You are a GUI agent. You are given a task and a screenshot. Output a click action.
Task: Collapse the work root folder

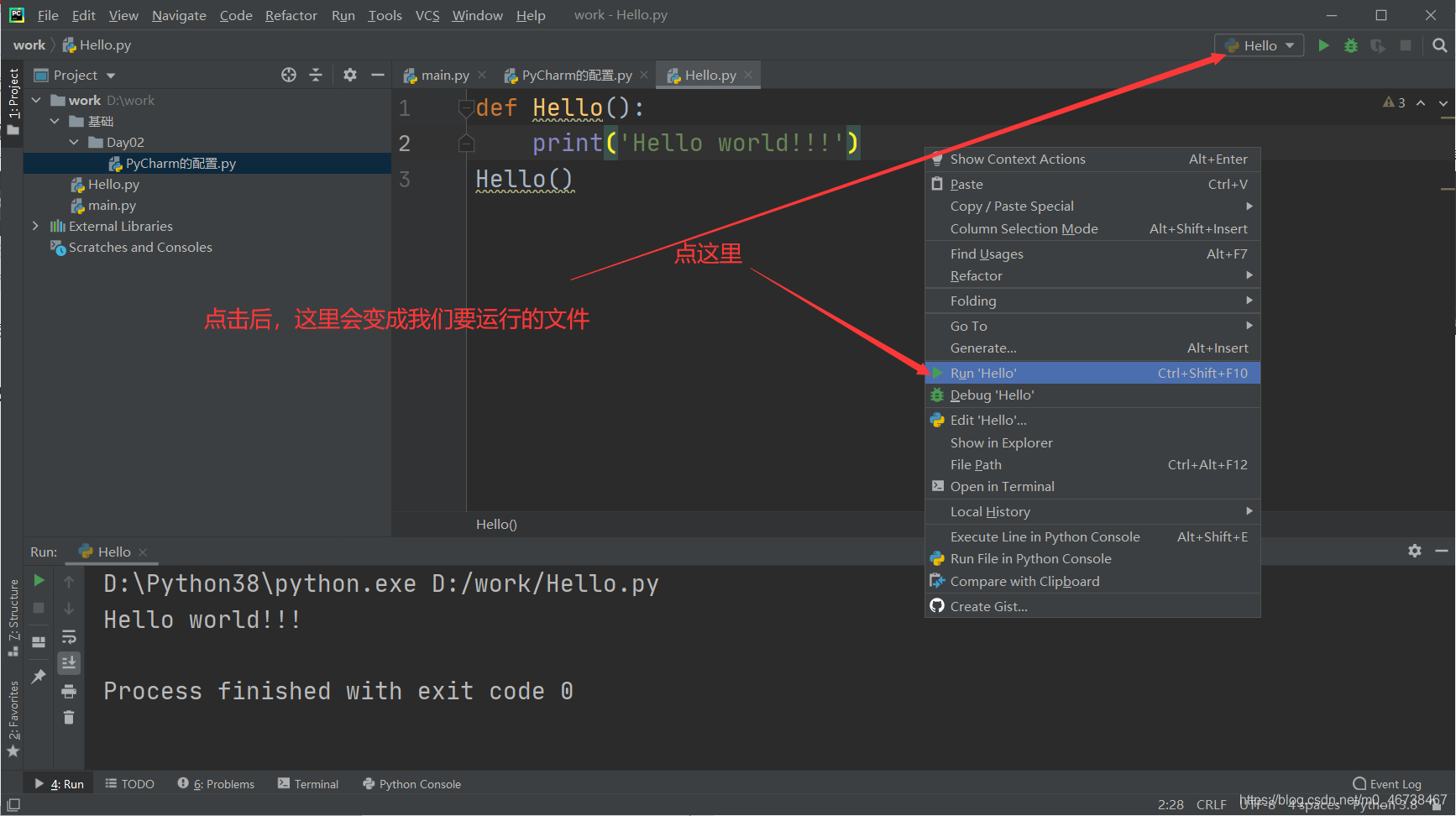pos(36,100)
